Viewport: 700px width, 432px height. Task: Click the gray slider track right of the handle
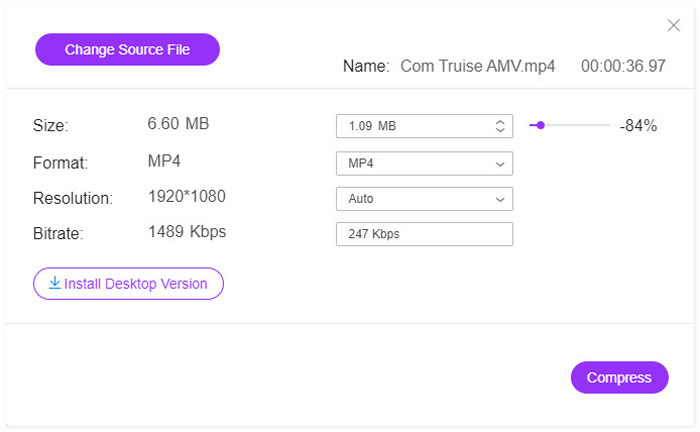578,126
